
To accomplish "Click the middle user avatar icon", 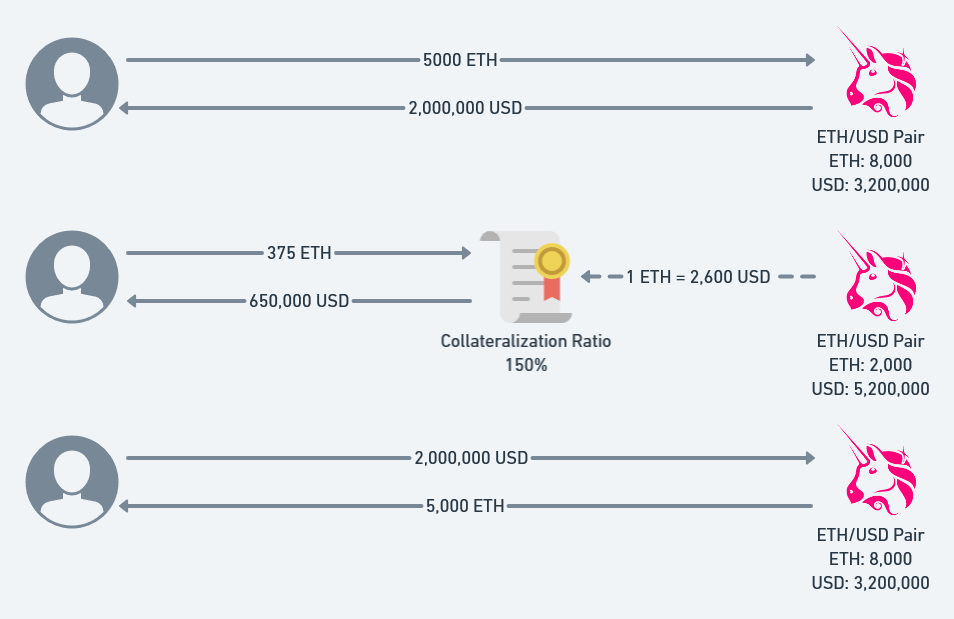I will coord(72,277).
